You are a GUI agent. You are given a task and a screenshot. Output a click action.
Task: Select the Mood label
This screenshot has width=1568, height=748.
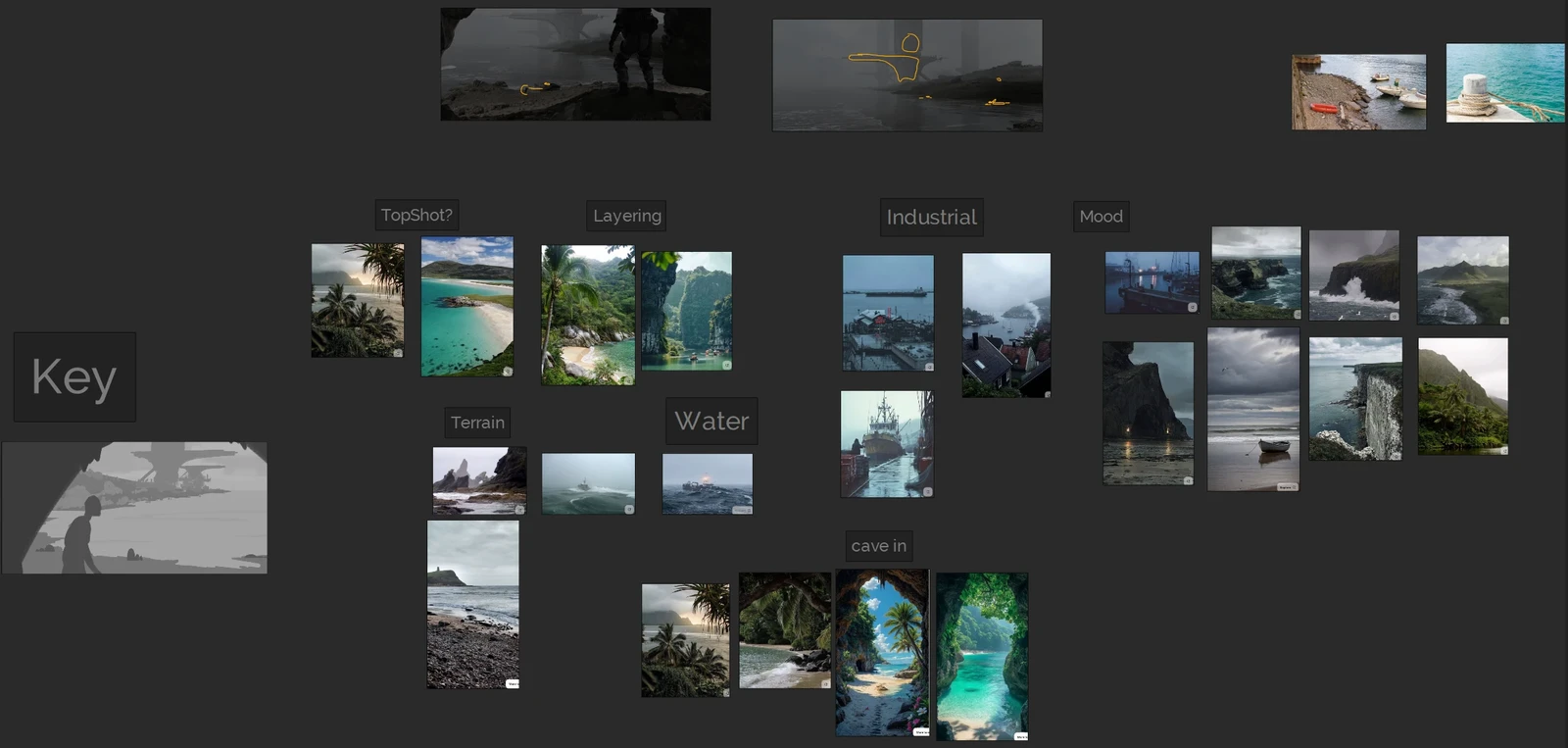pos(1102,216)
